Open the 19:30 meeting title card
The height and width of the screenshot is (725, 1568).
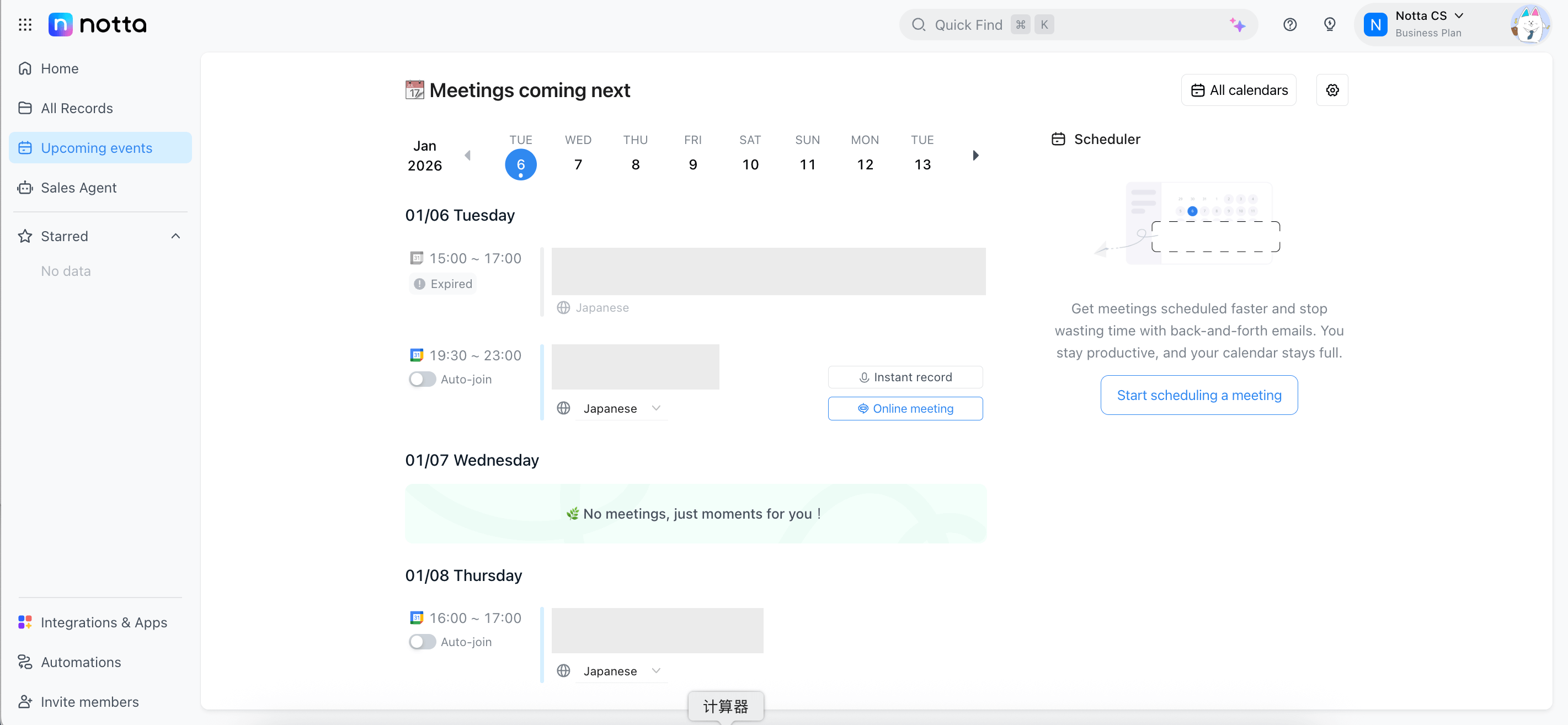[x=635, y=367]
